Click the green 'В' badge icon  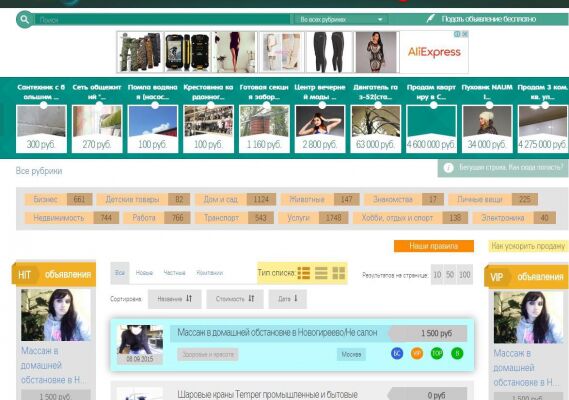click(457, 353)
